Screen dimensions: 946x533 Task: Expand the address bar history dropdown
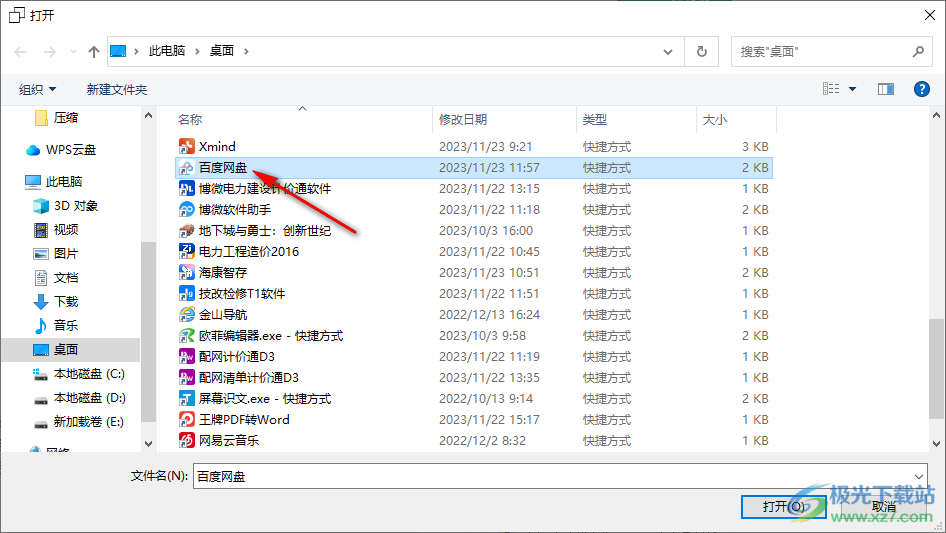click(668, 51)
